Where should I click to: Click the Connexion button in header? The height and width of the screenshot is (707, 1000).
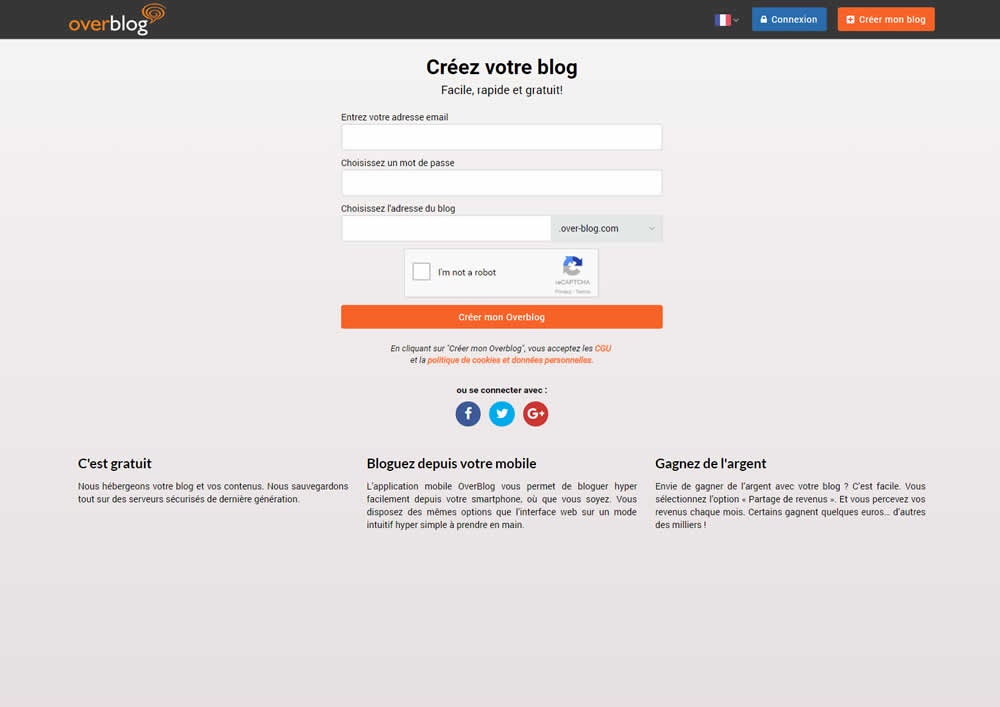click(789, 19)
